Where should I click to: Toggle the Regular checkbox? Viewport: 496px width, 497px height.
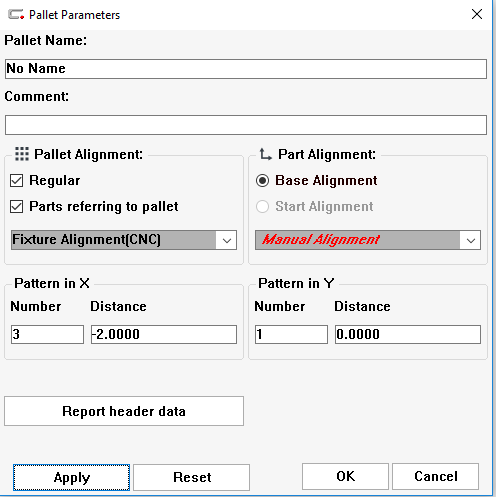pos(16,181)
